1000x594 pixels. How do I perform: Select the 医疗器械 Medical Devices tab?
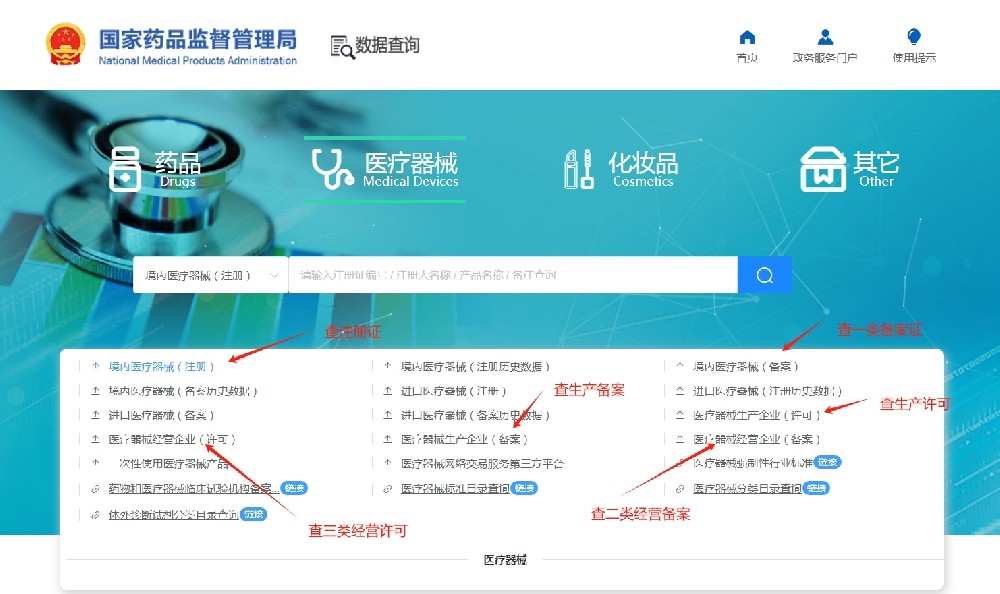(x=385, y=168)
